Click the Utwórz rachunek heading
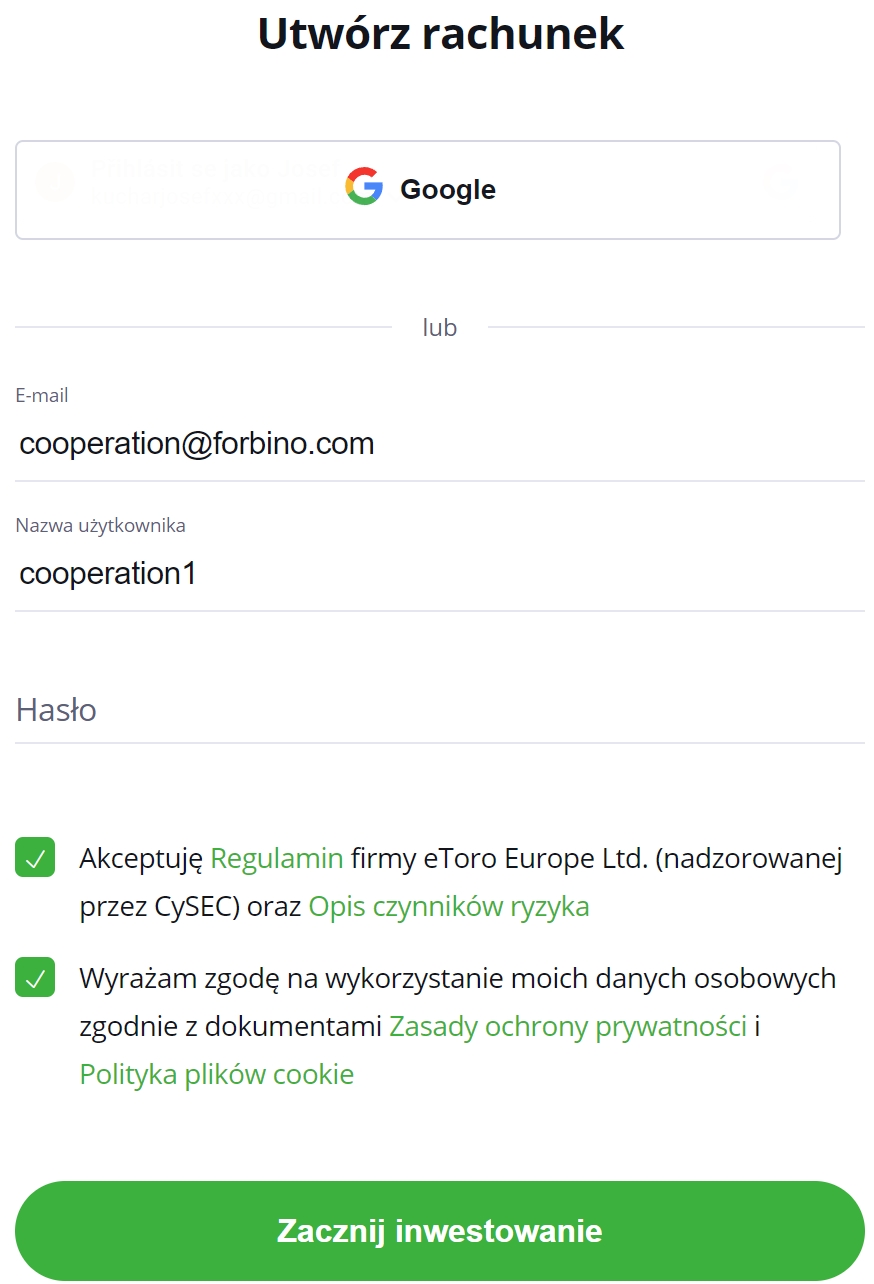Screen dimensions: 874x1284 pos(440,33)
